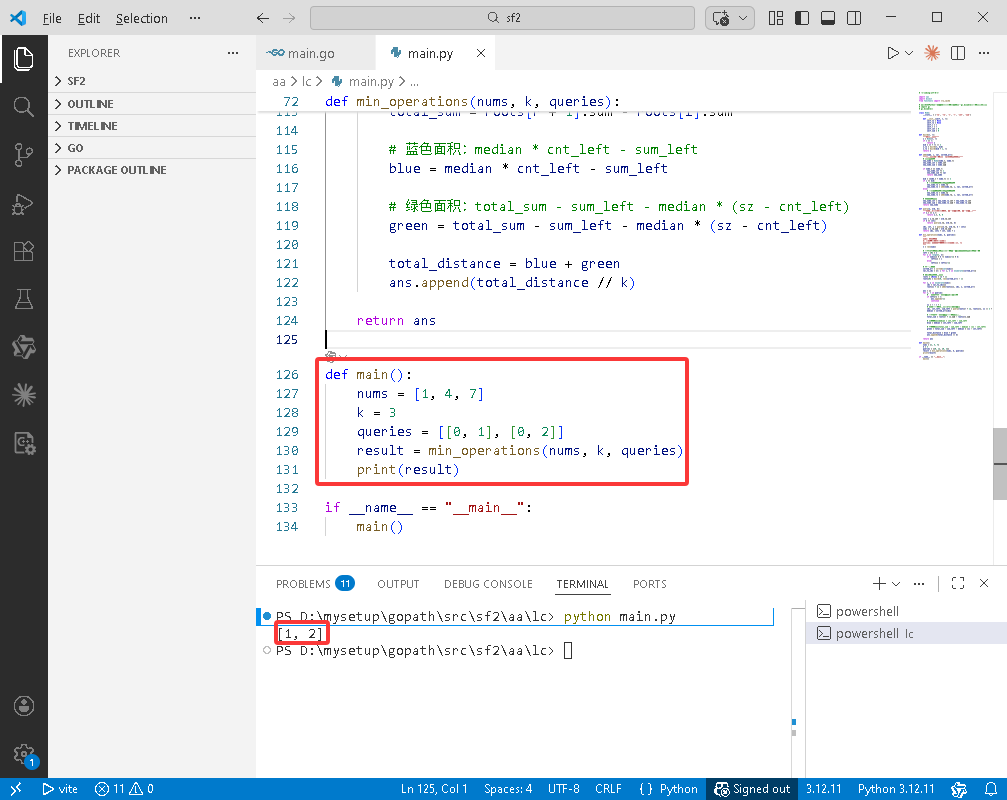
Task: Click vite button in status bar
Action: click(x=60, y=789)
